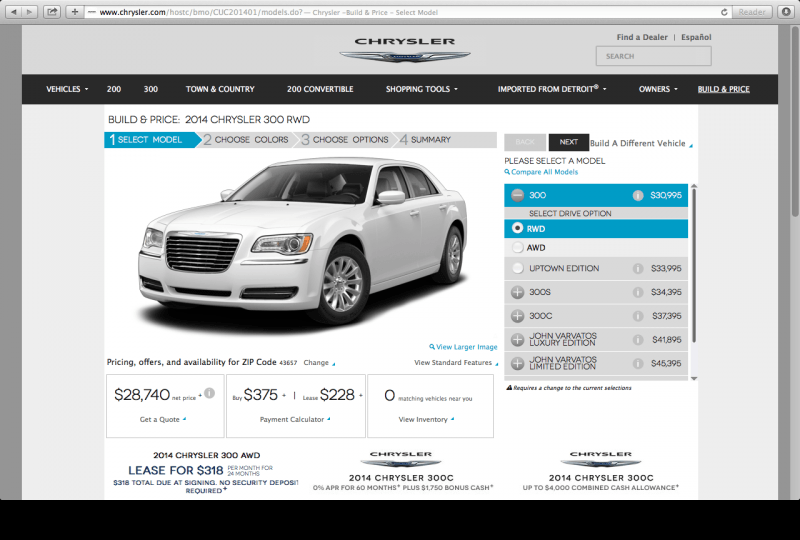Open SHOPPING TOOLS dropdown menu
The height and width of the screenshot is (540, 800).
[x=421, y=89]
